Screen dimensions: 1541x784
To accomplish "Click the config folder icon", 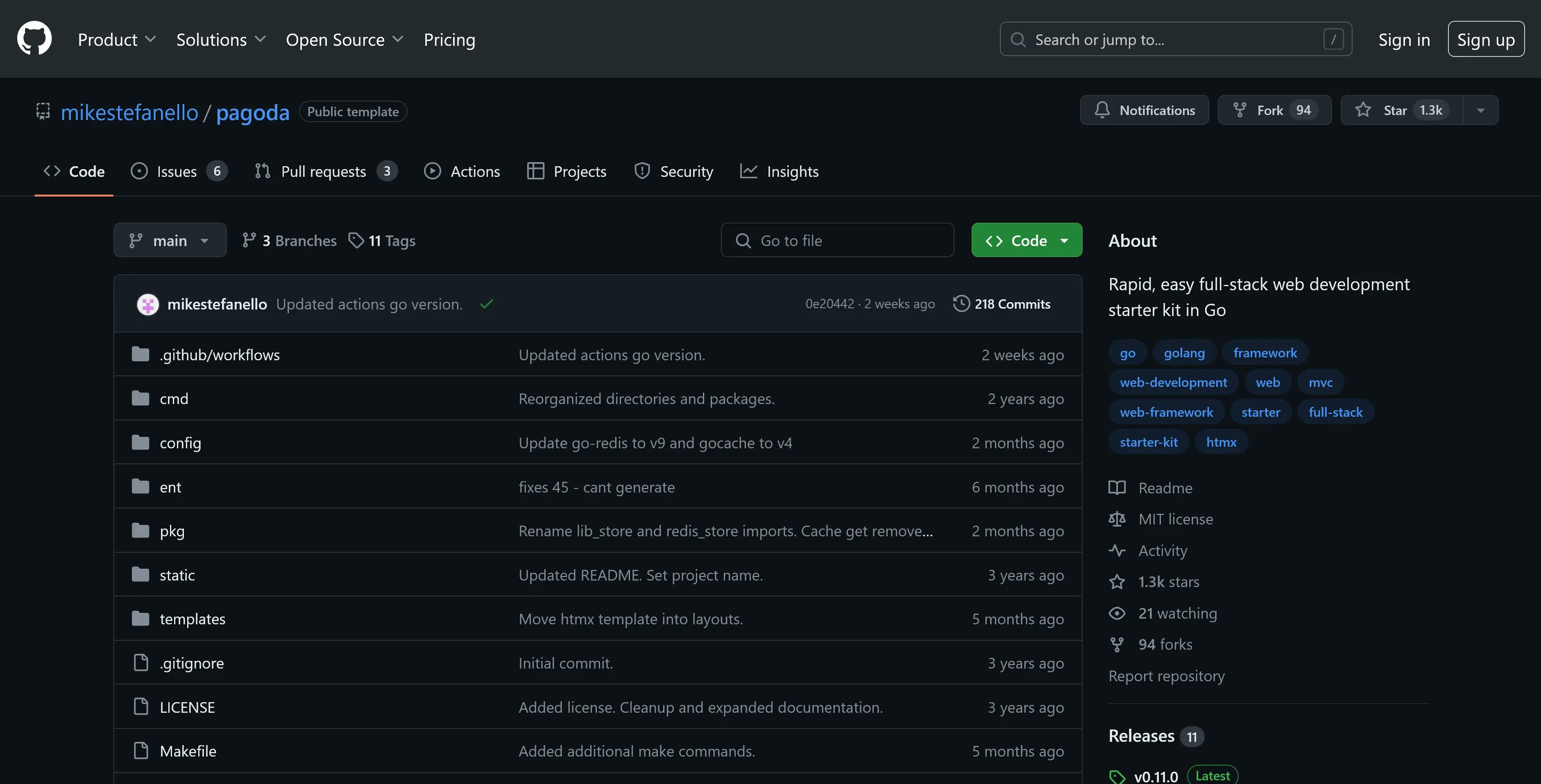I will (x=140, y=443).
